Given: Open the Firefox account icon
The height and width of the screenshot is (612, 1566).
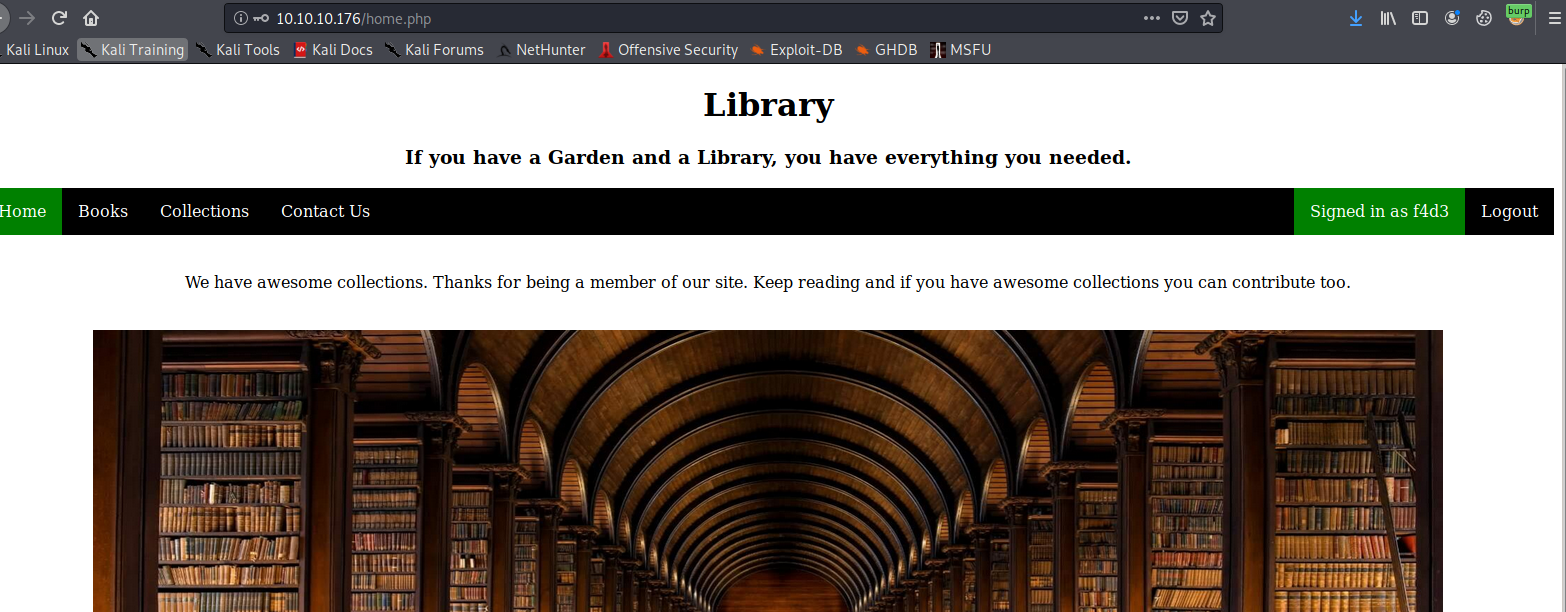Looking at the screenshot, I should 1452,18.
